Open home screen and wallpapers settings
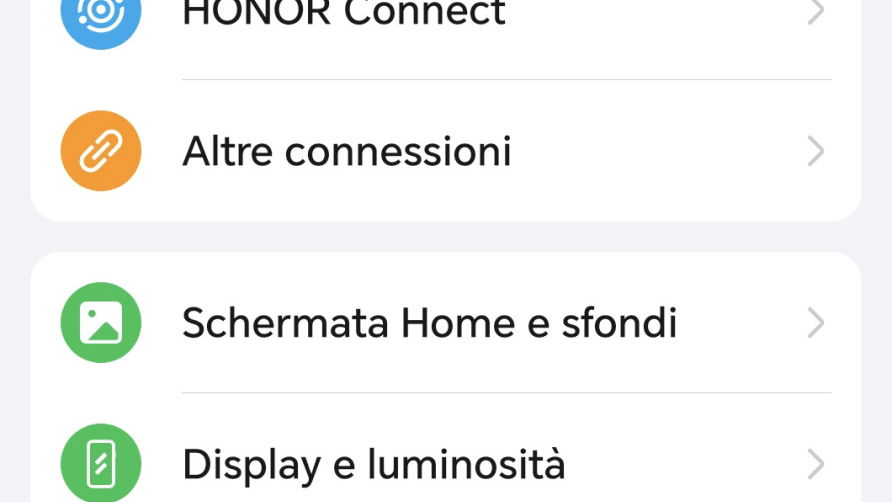The image size is (892, 502). click(429, 323)
